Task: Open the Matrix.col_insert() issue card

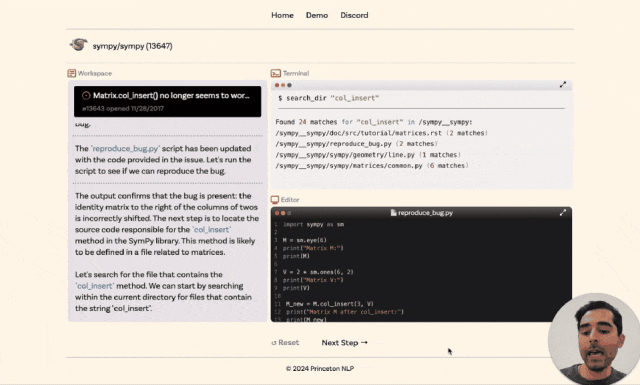Action: (167, 101)
